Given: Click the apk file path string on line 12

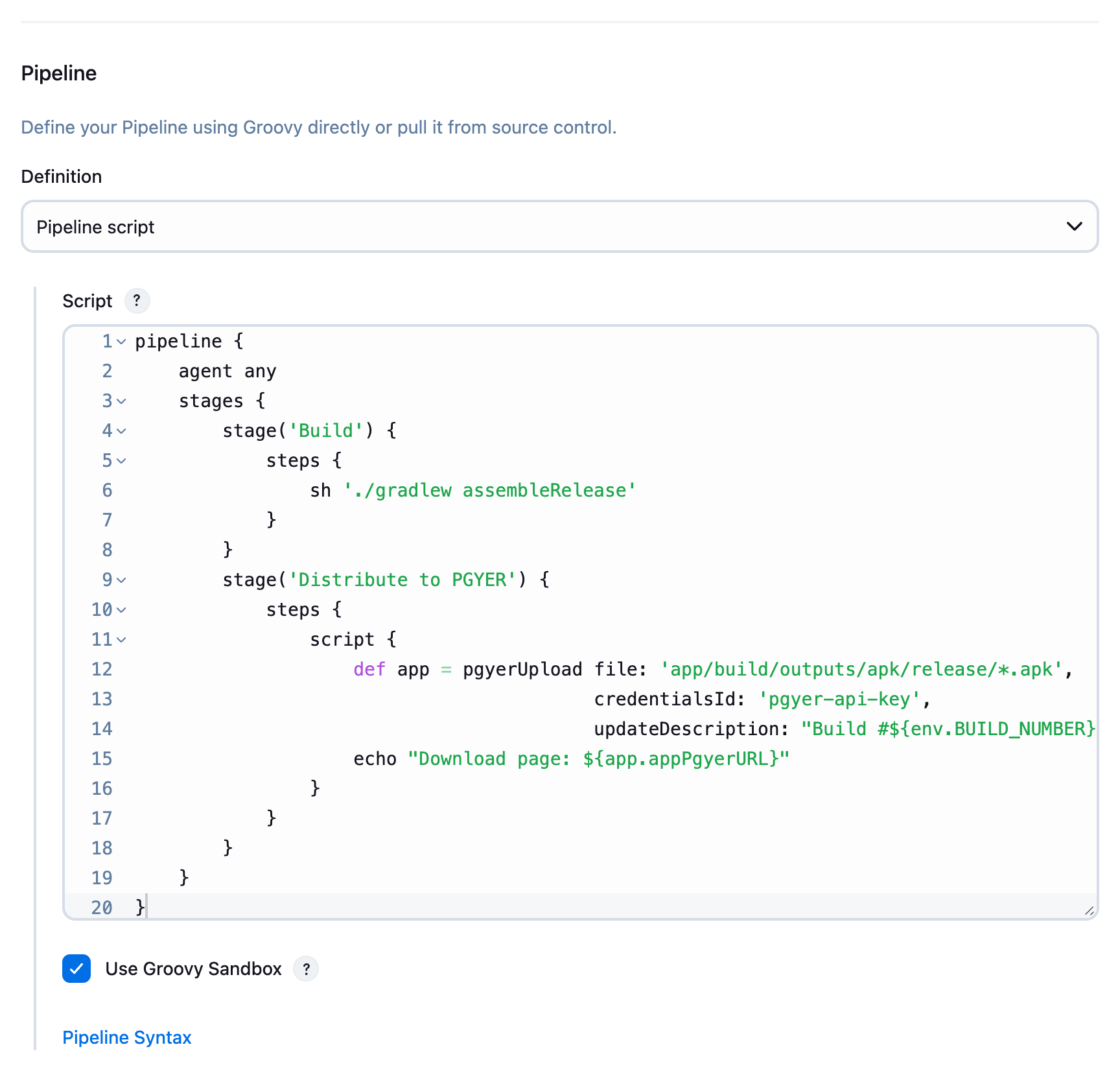Looking at the screenshot, I should [861, 670].
